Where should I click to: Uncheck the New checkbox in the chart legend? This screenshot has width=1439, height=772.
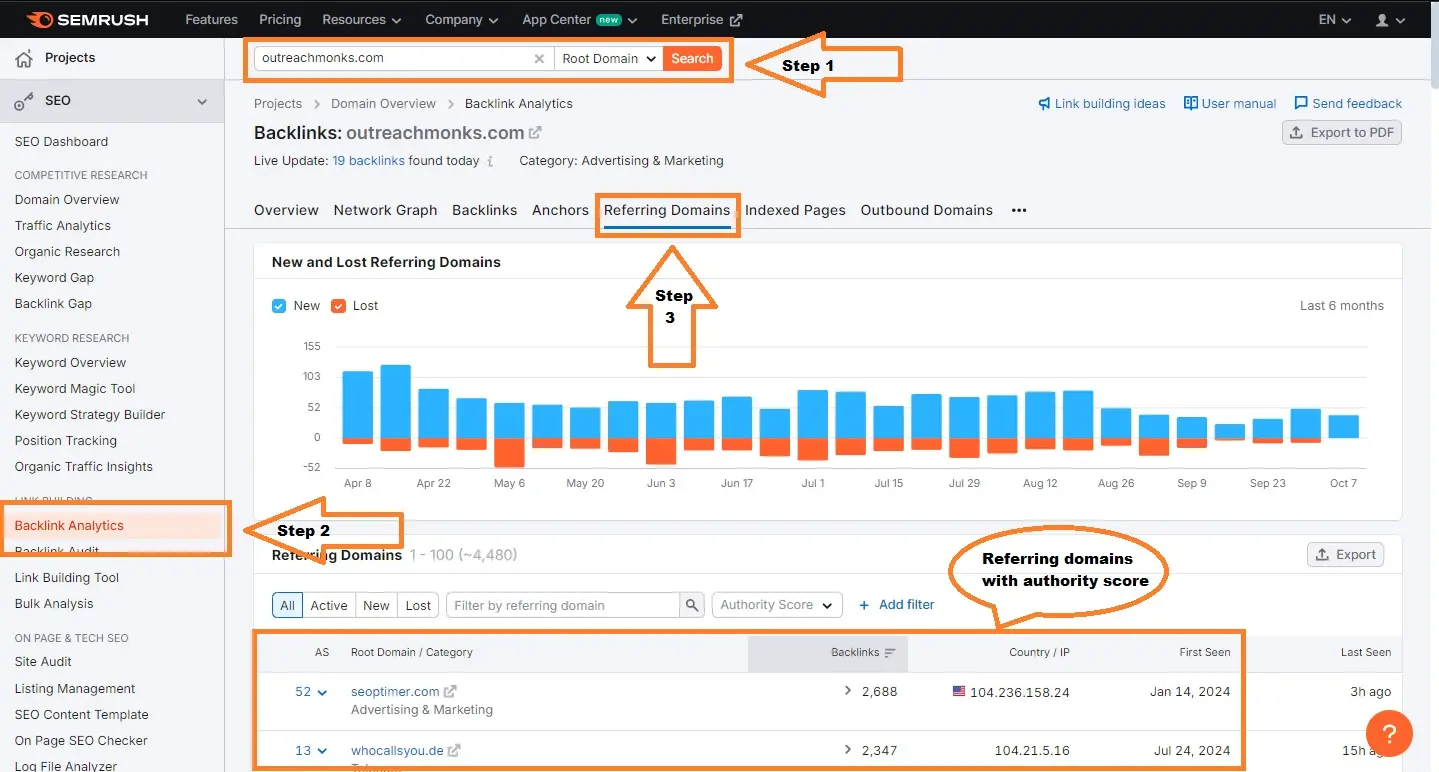coord(279,305)
